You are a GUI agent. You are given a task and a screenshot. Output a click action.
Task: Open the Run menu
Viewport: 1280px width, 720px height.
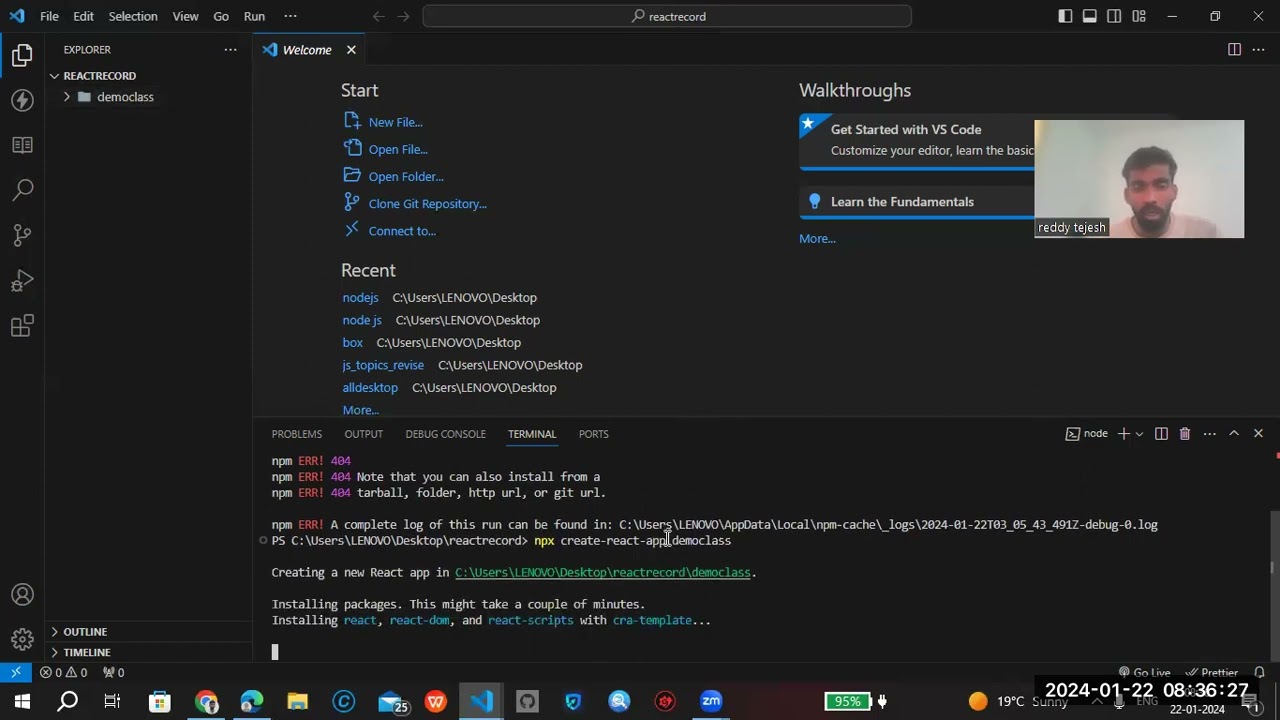[x=254, y=16]
